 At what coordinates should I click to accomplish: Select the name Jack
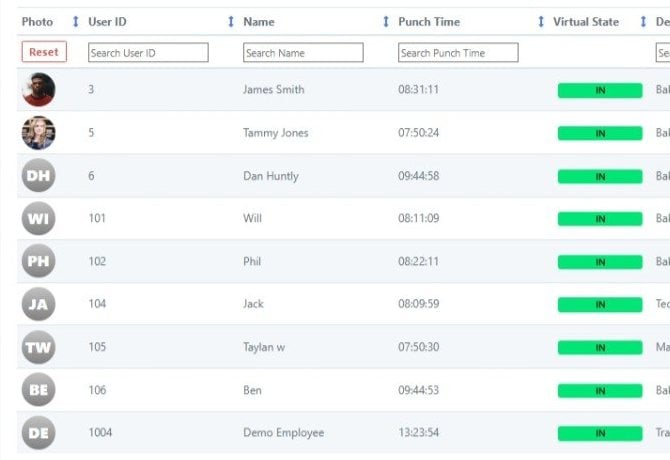[253, 304]
